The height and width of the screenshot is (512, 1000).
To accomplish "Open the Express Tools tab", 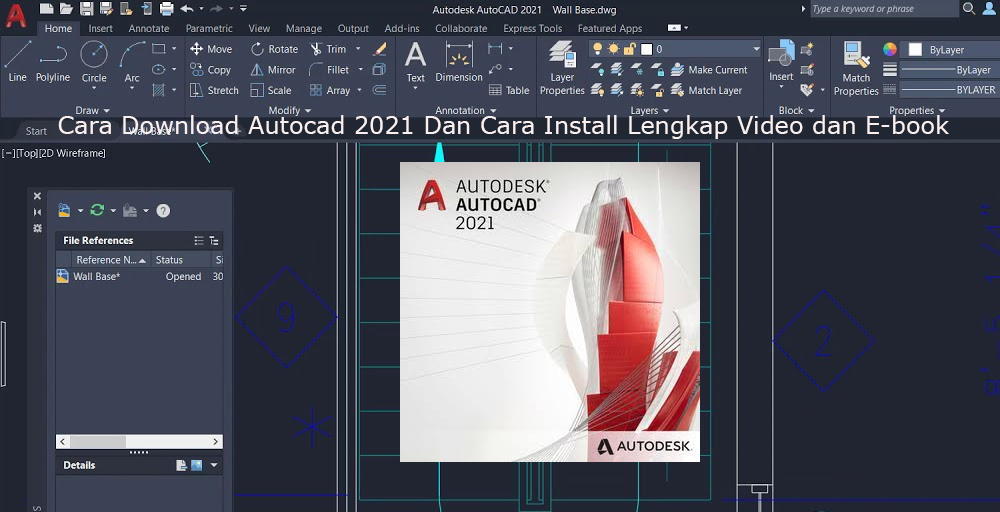I will [x=533, y=28].
